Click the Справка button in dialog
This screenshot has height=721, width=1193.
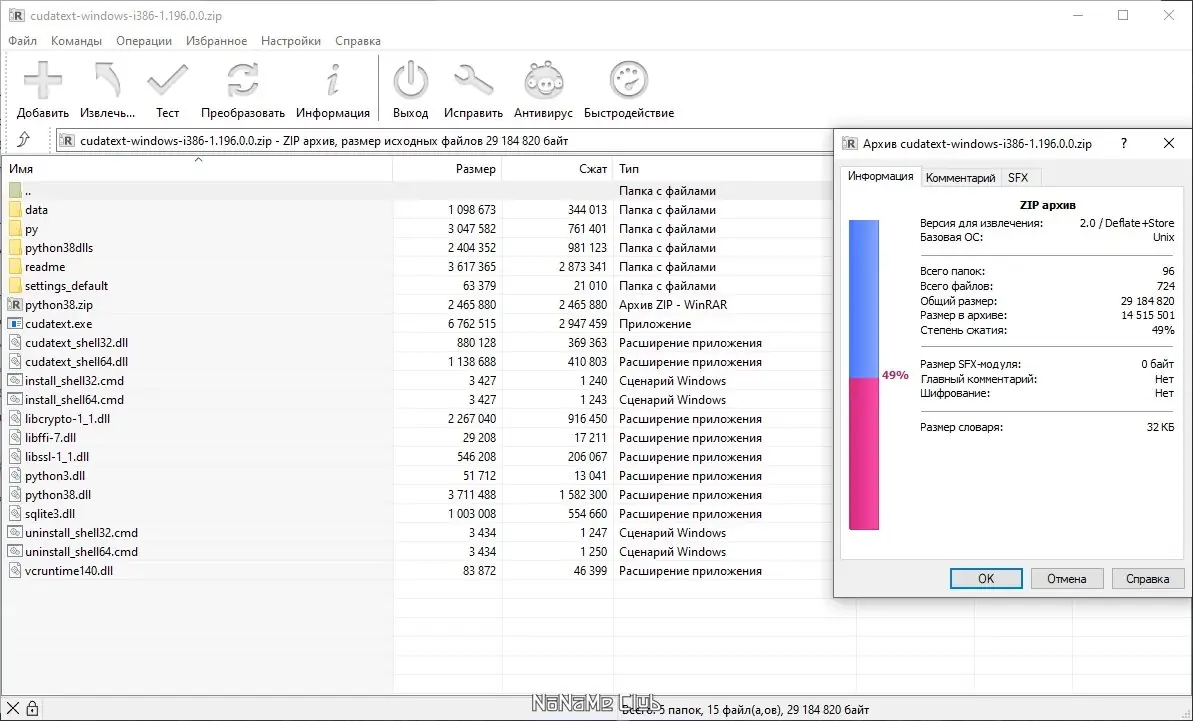point(1147,579)
